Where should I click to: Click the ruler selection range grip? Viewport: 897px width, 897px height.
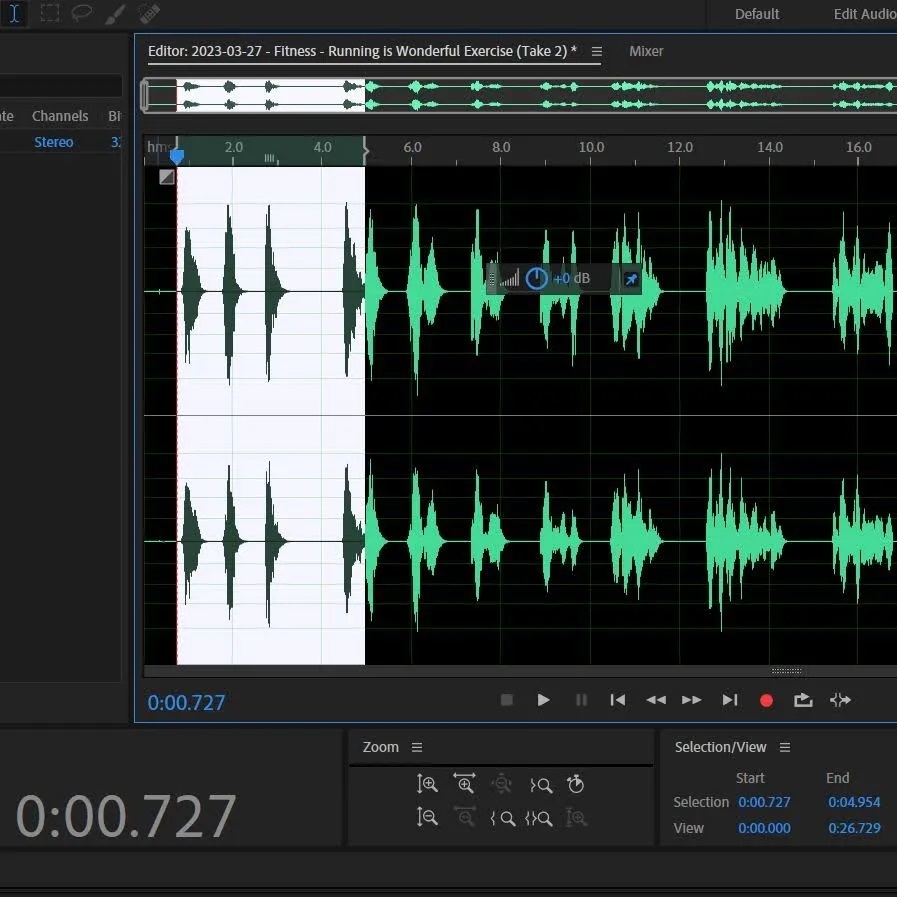(x=270, y=158)
